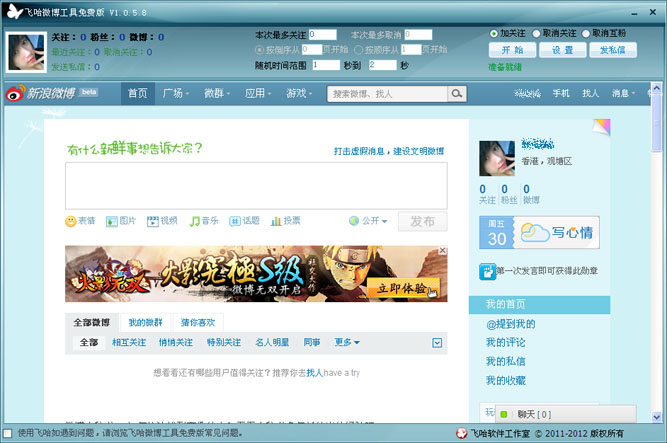Filter feed by 名人明星
The width and height of the screenshot is (667, 443).
click(272, 342)
